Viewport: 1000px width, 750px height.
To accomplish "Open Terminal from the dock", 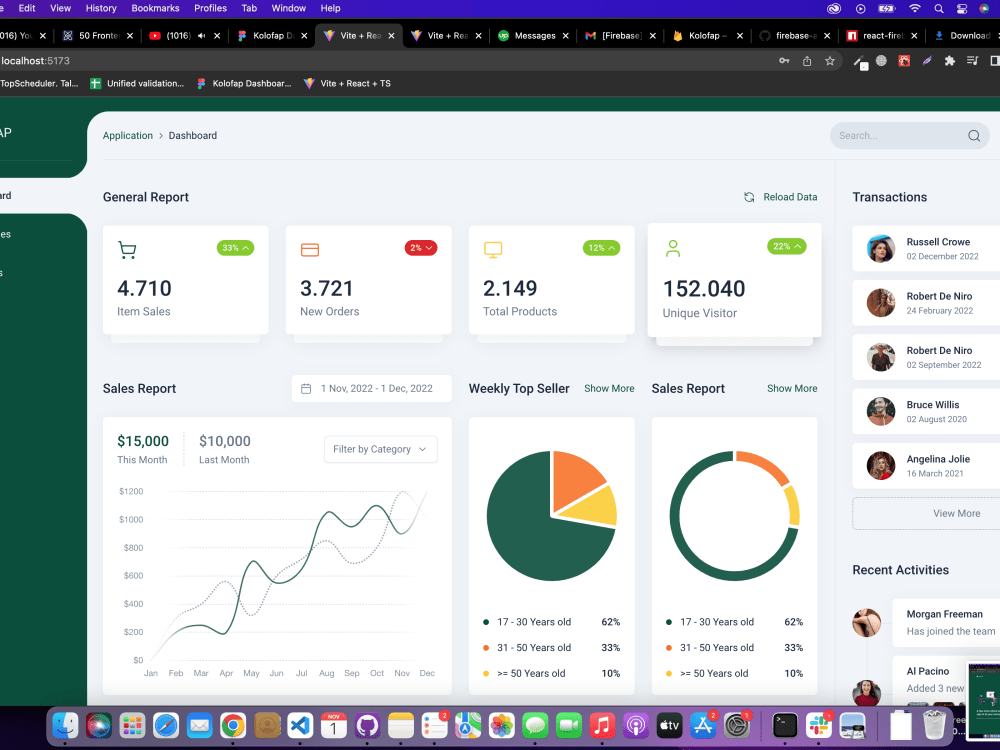I will pyautogui.click(x=785, y=726).
